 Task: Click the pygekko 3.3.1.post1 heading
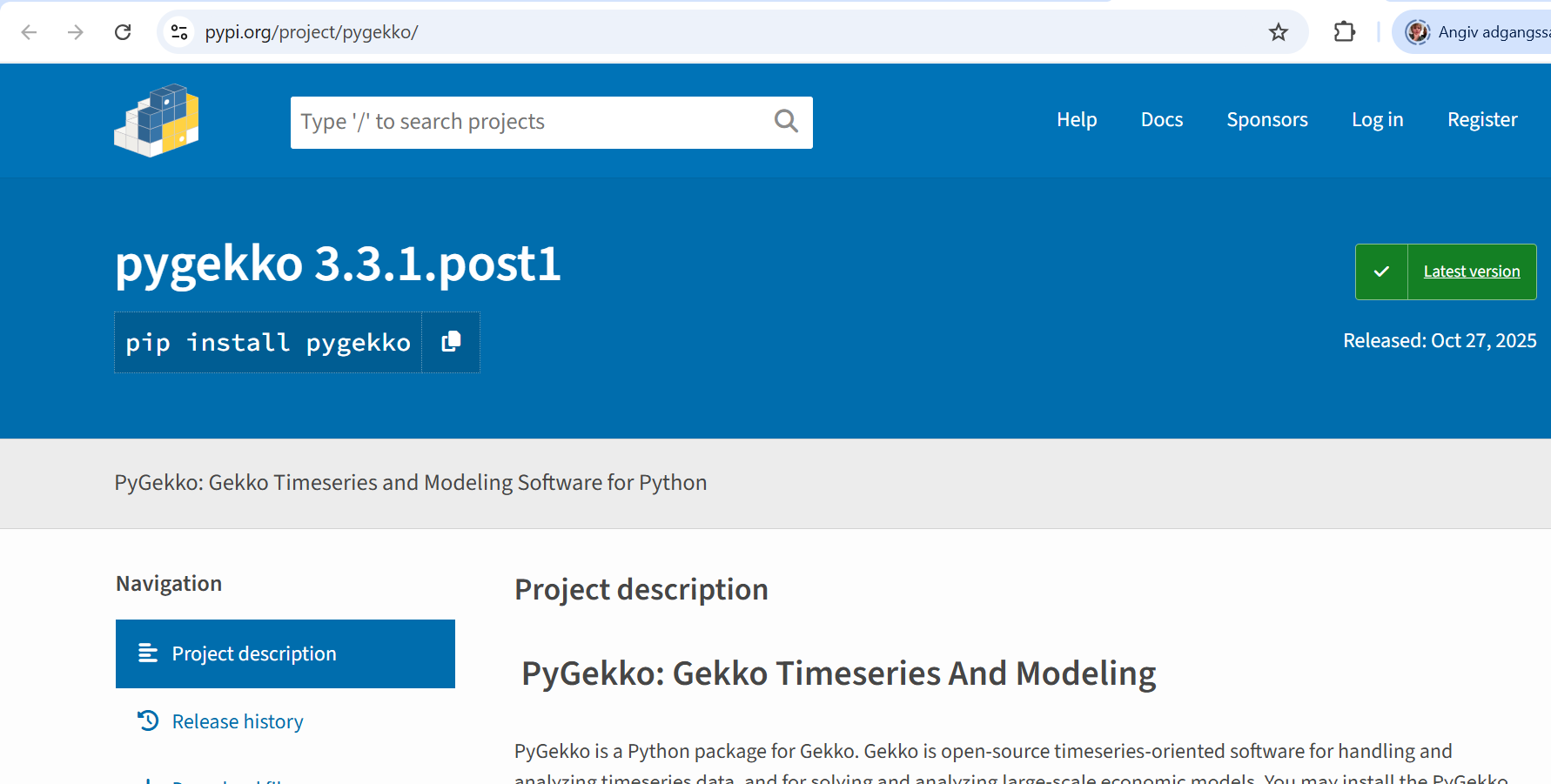coord(338,264)
